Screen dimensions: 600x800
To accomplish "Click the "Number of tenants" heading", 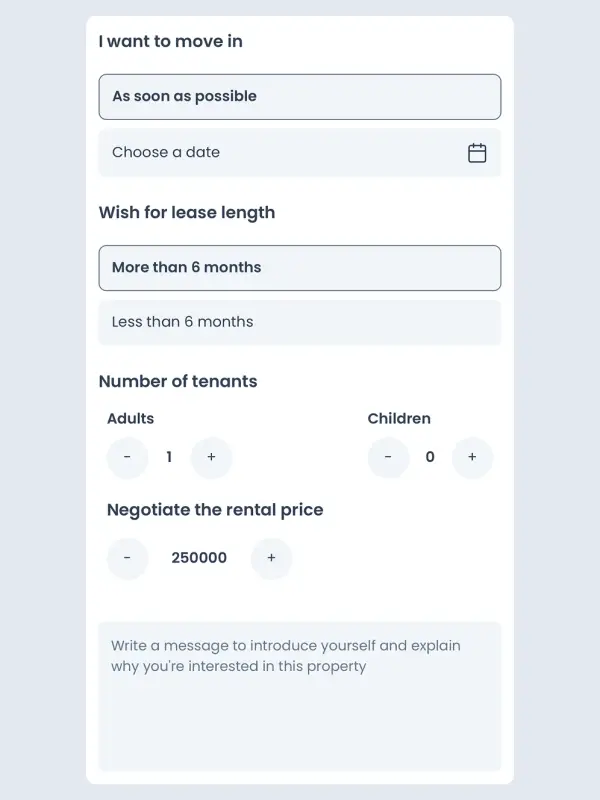I will [x=178, y=382].
